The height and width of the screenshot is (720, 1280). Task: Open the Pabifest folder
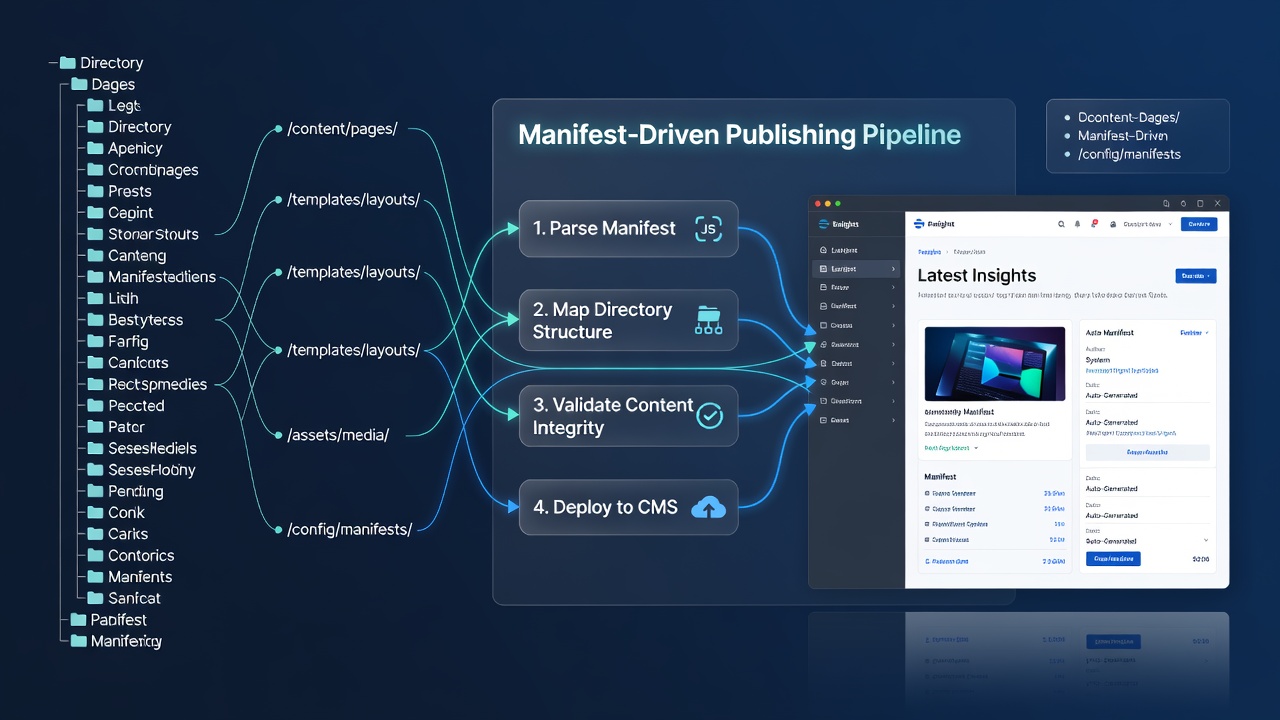109,620
